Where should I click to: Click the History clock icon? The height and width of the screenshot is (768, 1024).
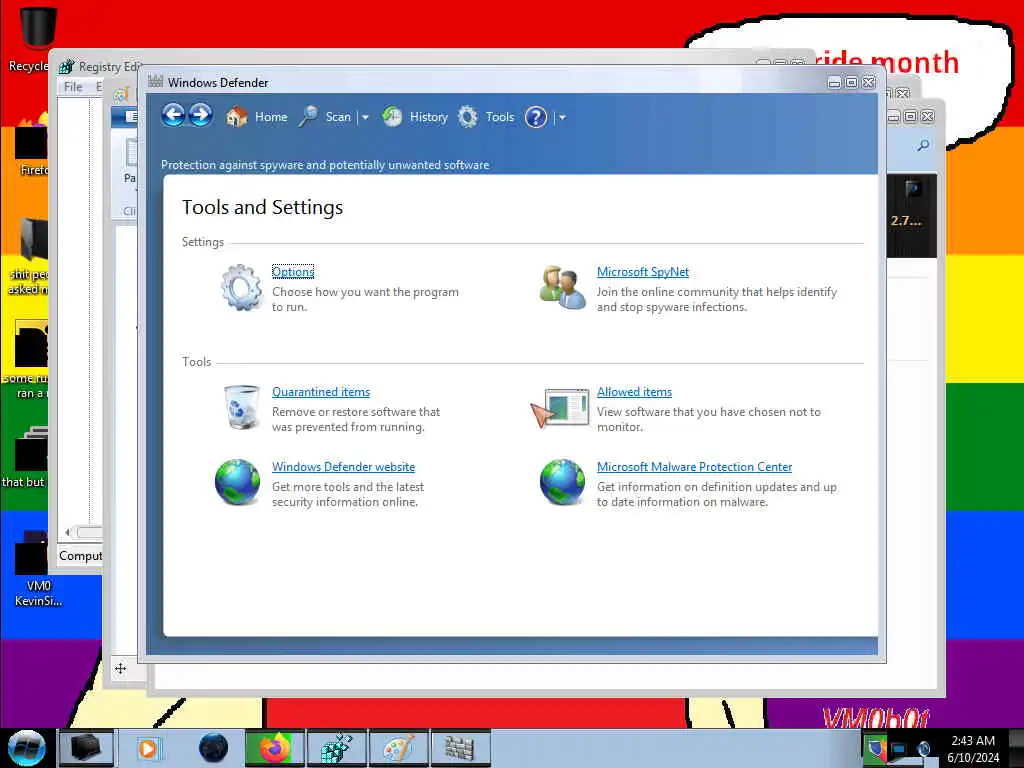pyautogui.click(x=392, y=117)
